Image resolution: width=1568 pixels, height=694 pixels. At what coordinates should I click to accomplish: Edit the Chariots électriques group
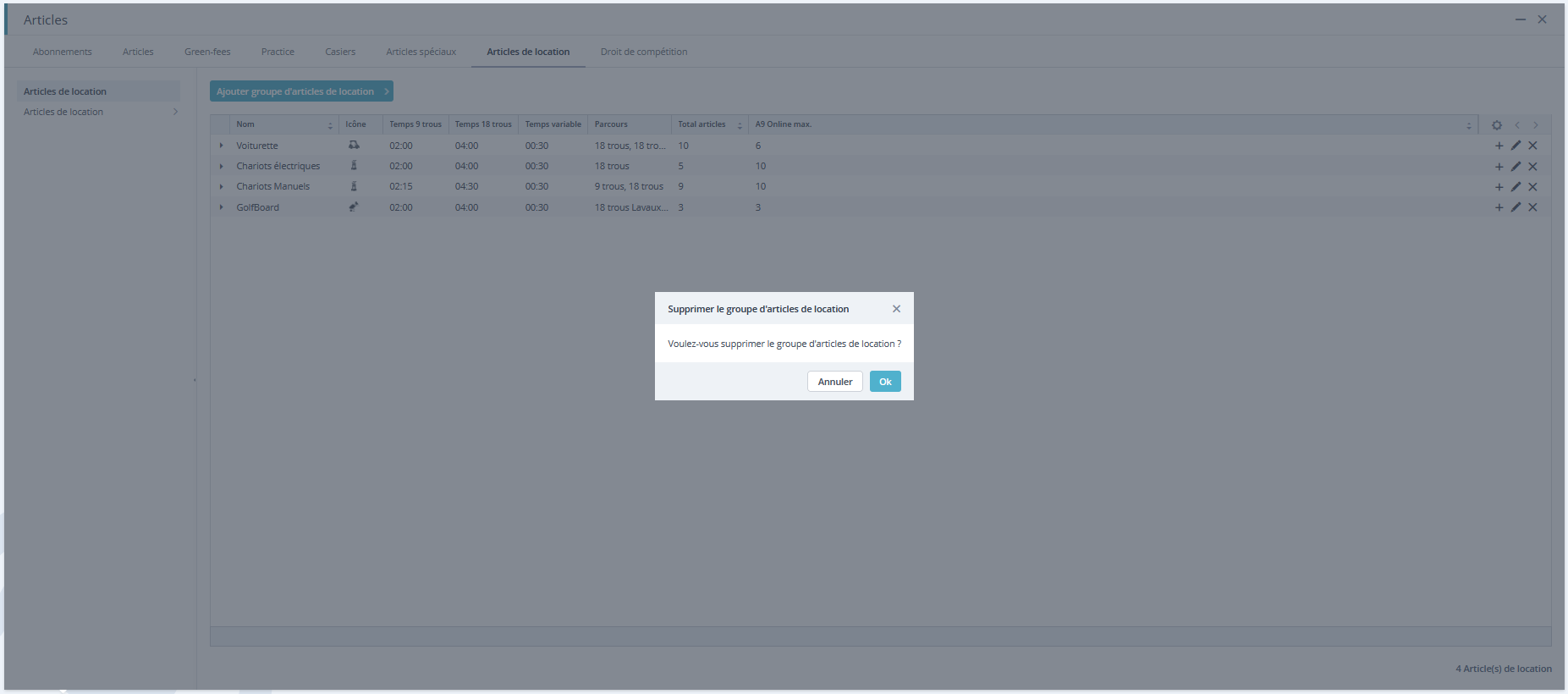(x=1516, y=167)
